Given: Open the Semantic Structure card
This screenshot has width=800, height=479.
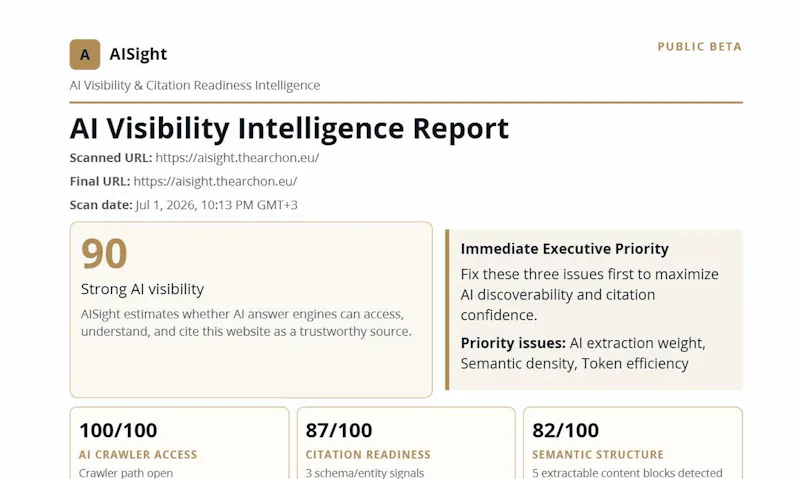Looking at the screenshot, I should [x=633, y=443].
